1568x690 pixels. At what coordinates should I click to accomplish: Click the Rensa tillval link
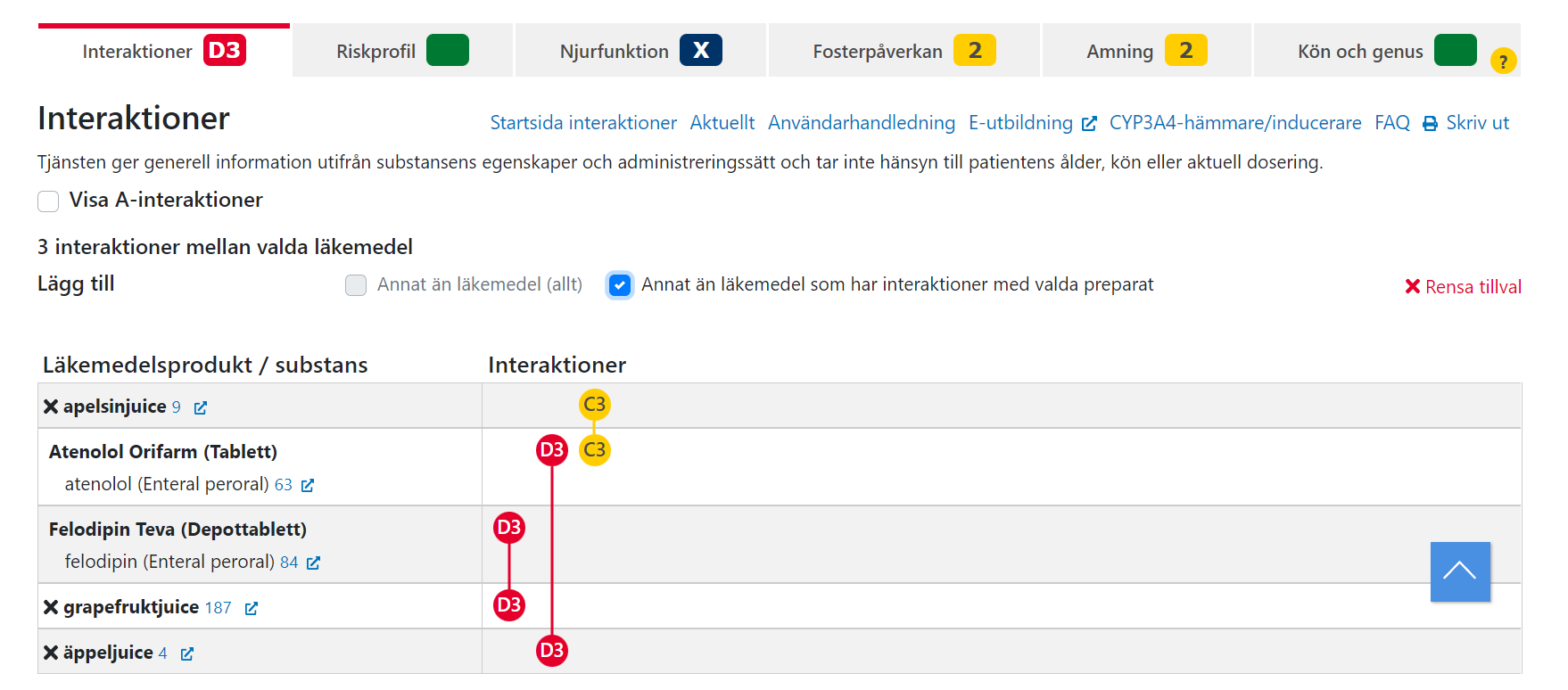[x=1464, y=287]
